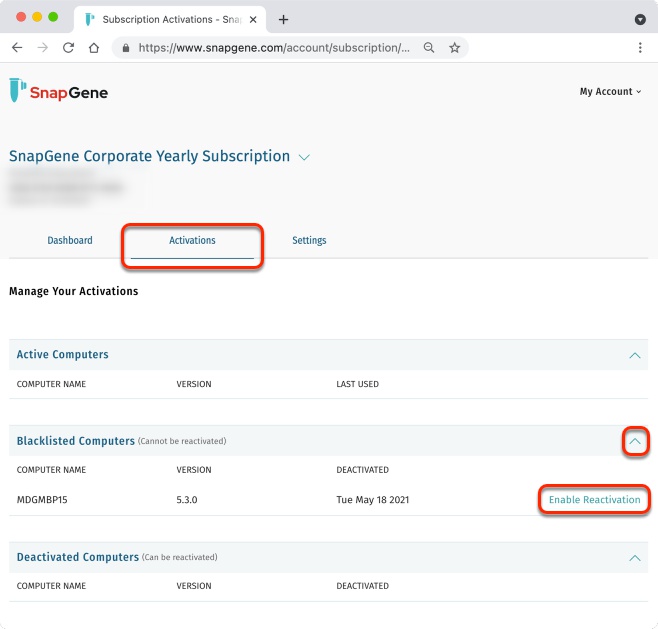This screenshot has width=658, height=629.
Task: Click the date Tue May 18 2021
Action: (373, 500)
